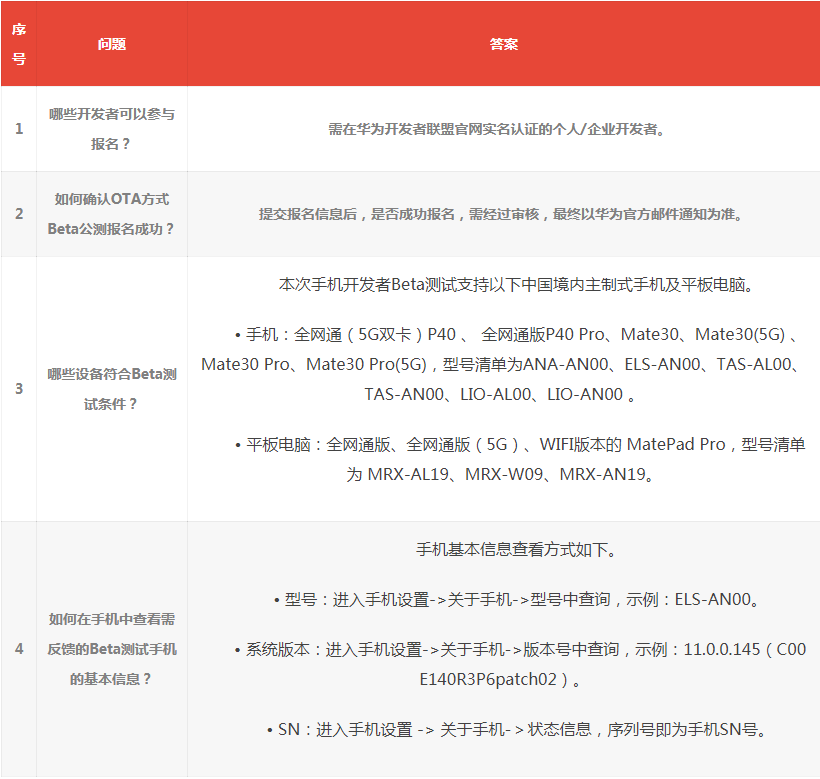The image size is (820, 779).
Task: Click bullet line starting 平板电脑：全网通版
Action: click(x=520, y=445)
